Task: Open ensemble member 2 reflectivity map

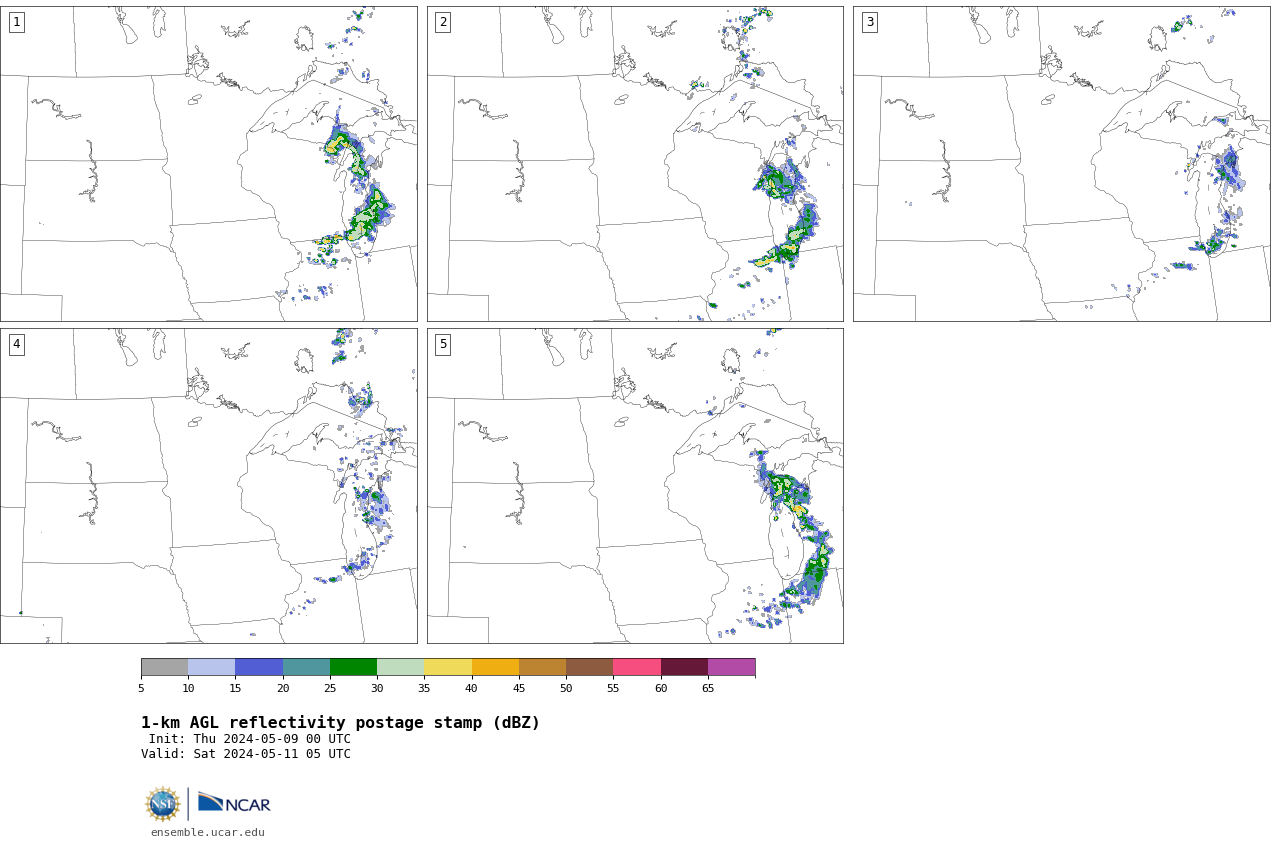Action: pyautogui.click(x=635, y=164)
